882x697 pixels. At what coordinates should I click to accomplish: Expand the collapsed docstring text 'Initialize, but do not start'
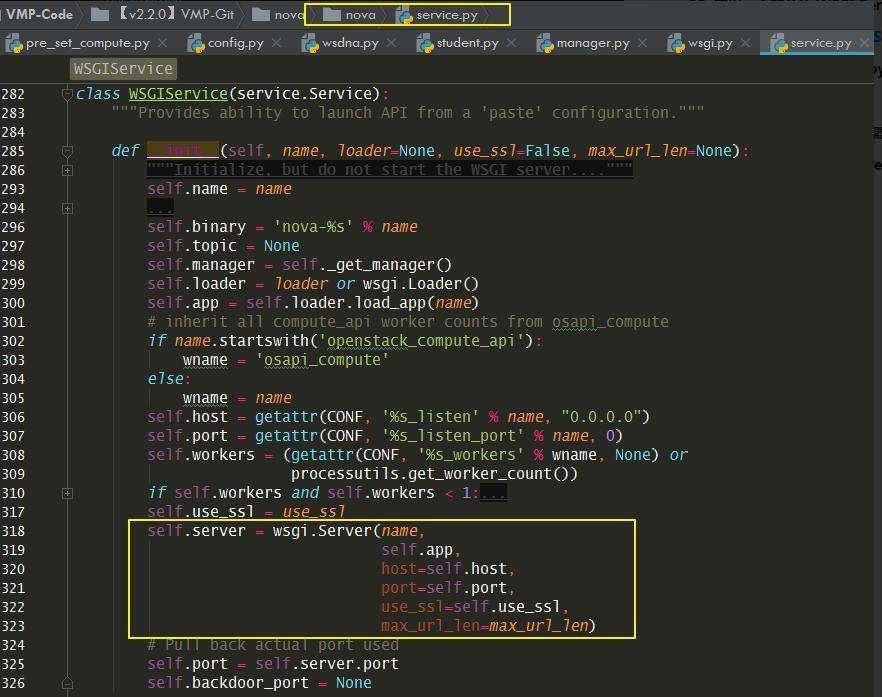click(x=390, y=169)
